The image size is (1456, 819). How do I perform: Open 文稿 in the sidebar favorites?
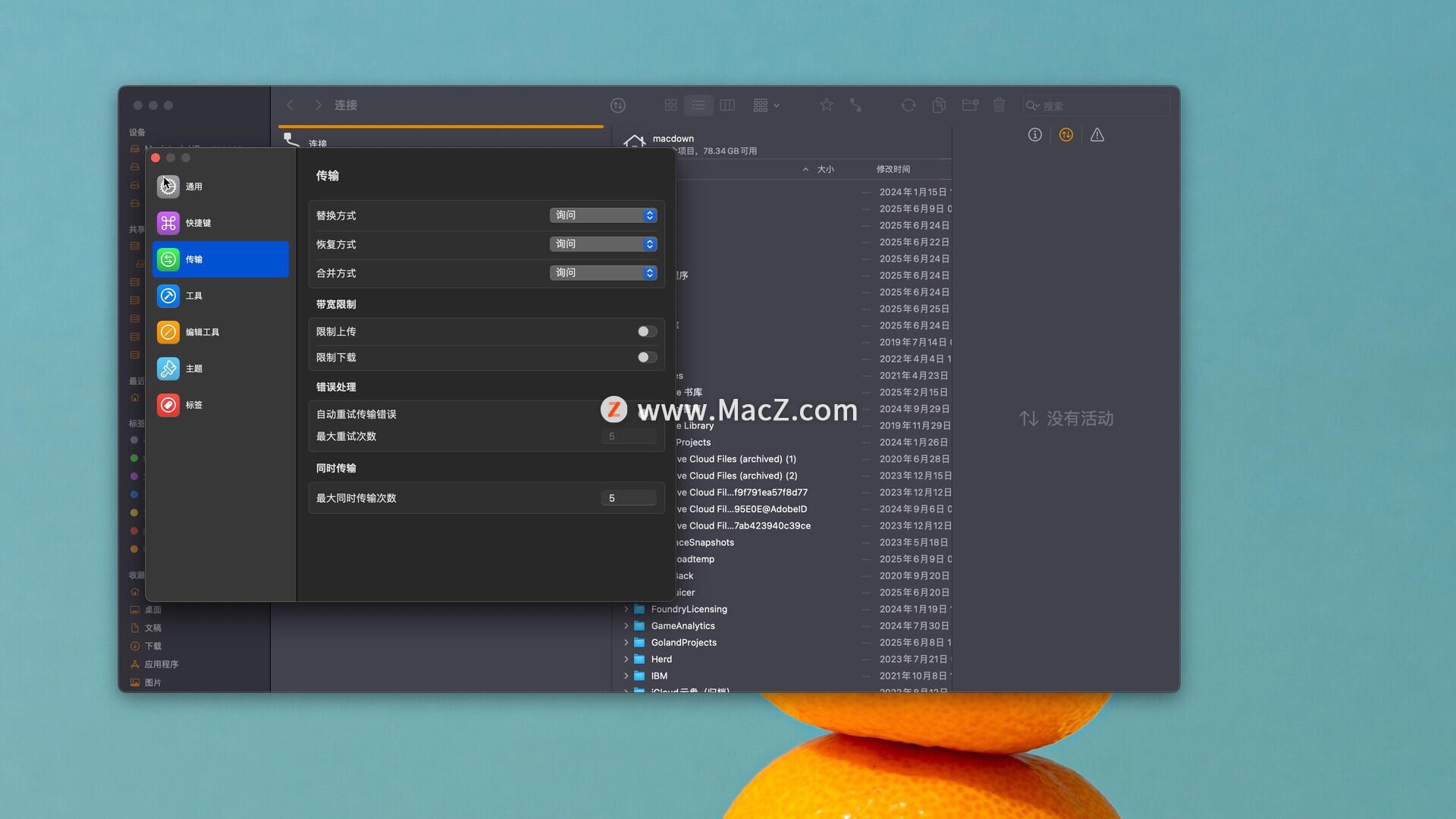[x=152, y=628]
